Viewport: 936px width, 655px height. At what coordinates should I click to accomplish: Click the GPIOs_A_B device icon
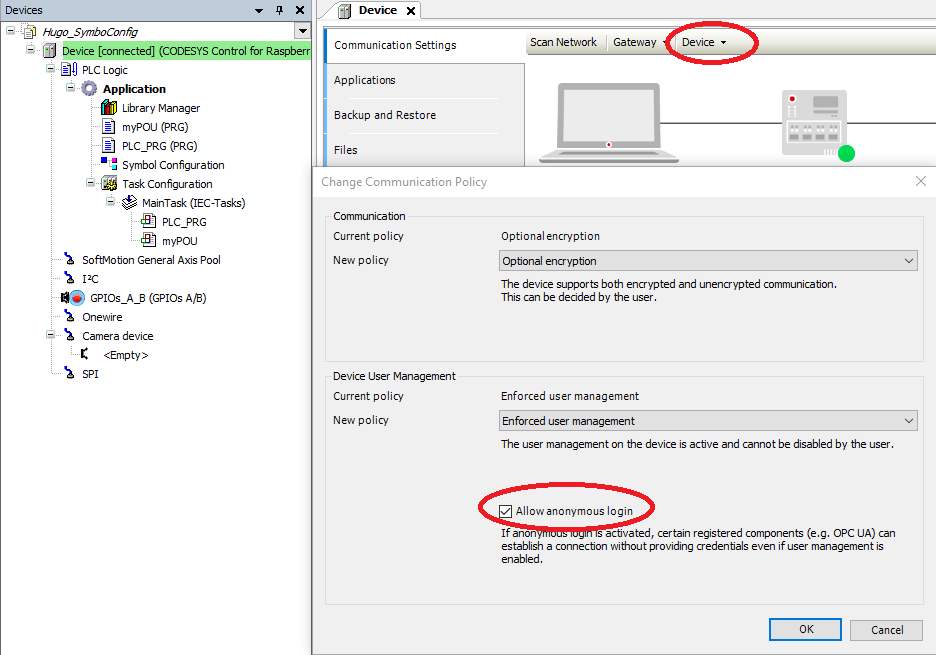[71, 298]
